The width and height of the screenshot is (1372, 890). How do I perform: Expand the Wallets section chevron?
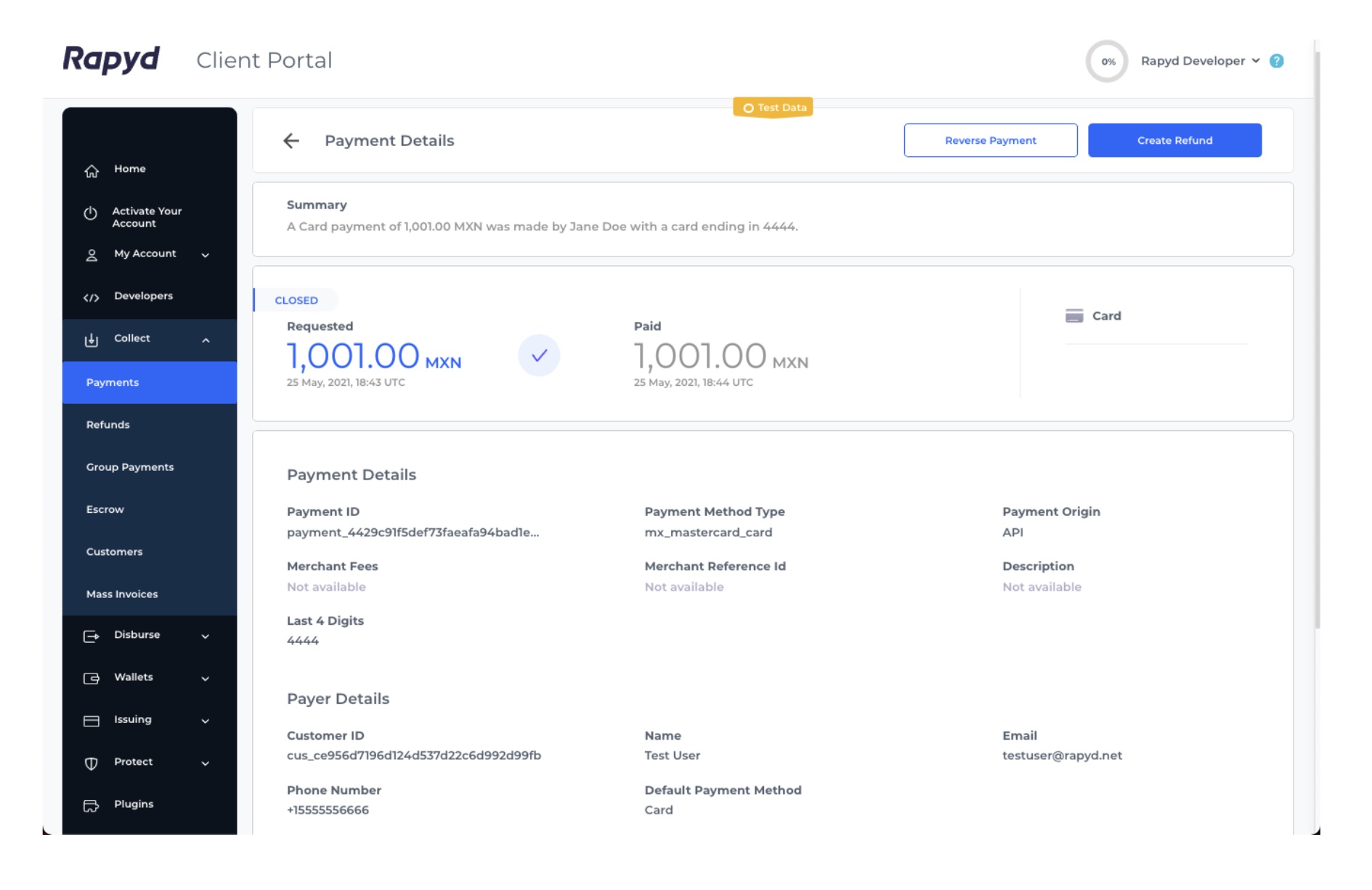pos(206,679)
